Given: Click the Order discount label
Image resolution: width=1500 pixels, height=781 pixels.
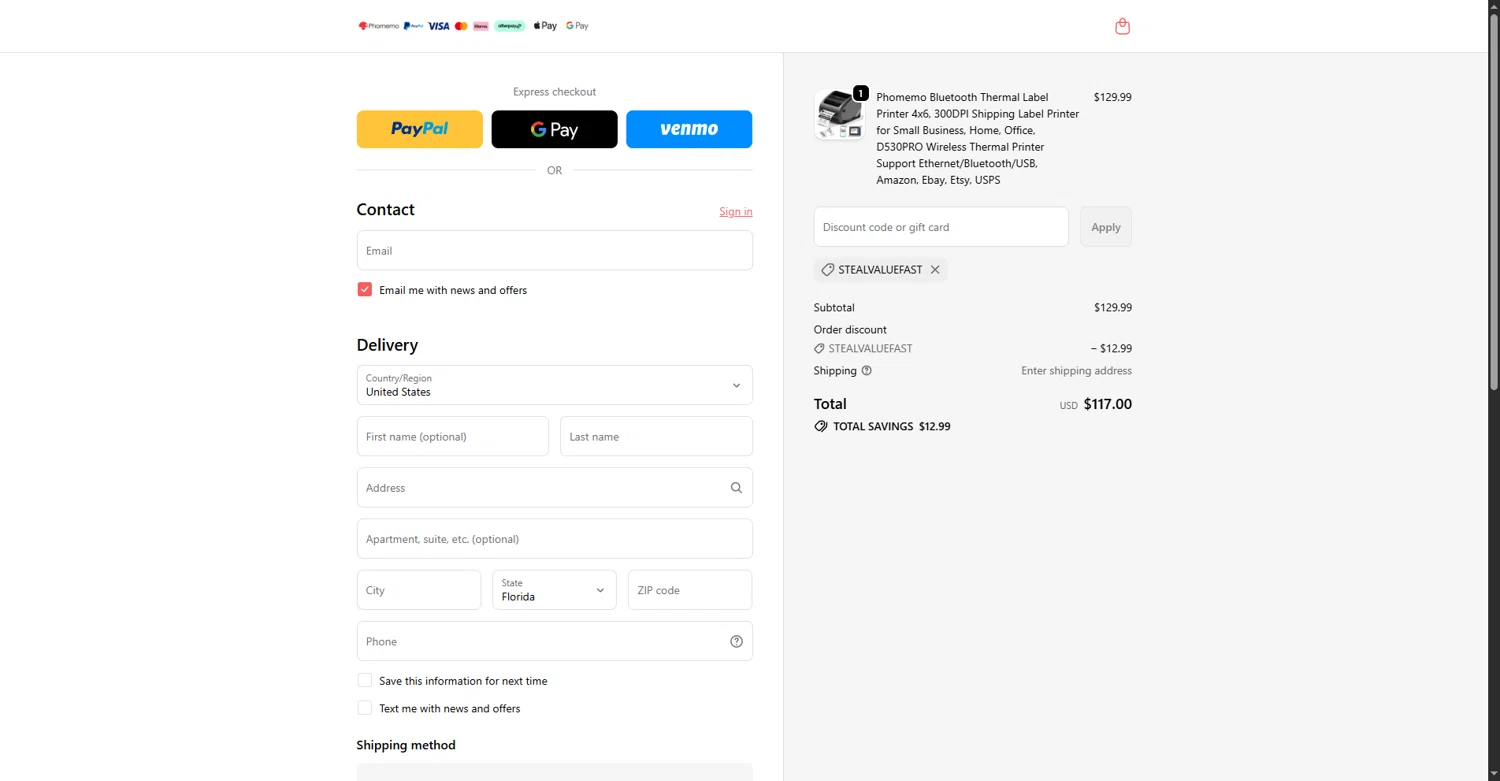Looking at the screenshot, I should pyautogui.click(x=850, y=330).
